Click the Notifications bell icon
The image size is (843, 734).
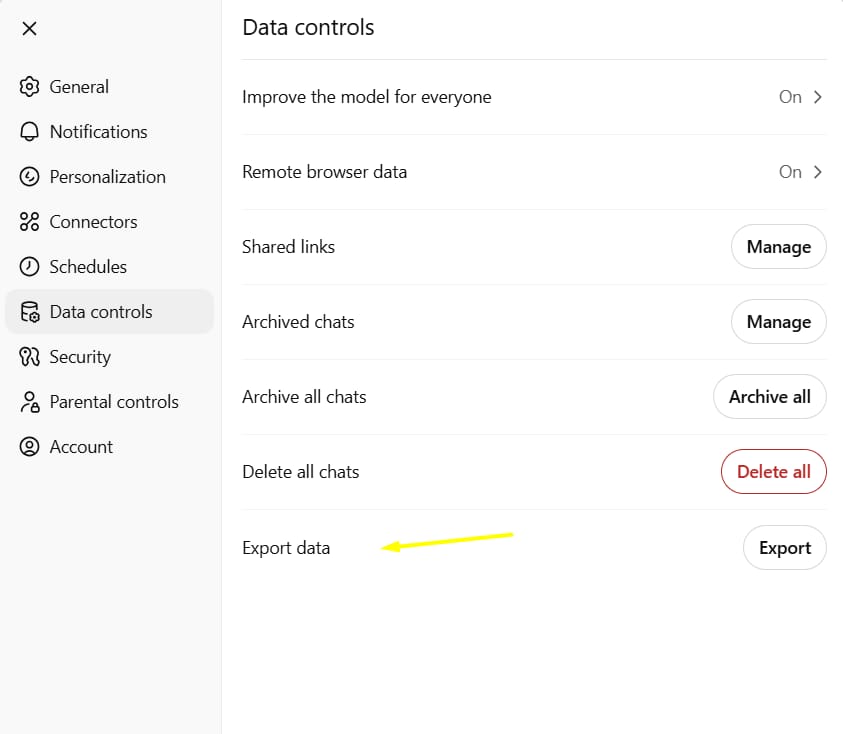[x=30, y=132]
